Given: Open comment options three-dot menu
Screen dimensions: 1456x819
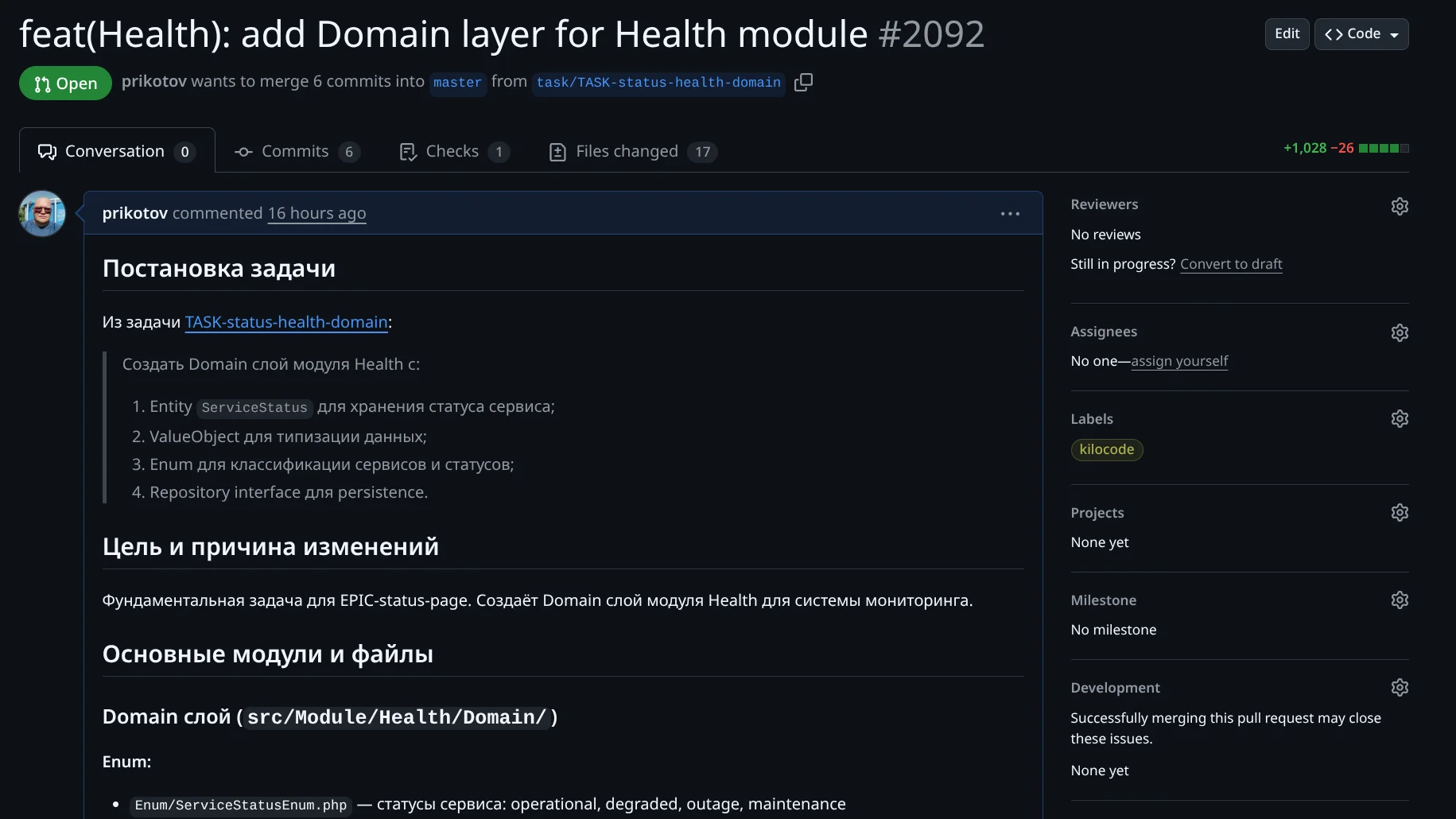Looking at the screenshot, I should click(x=1010, y=213).
